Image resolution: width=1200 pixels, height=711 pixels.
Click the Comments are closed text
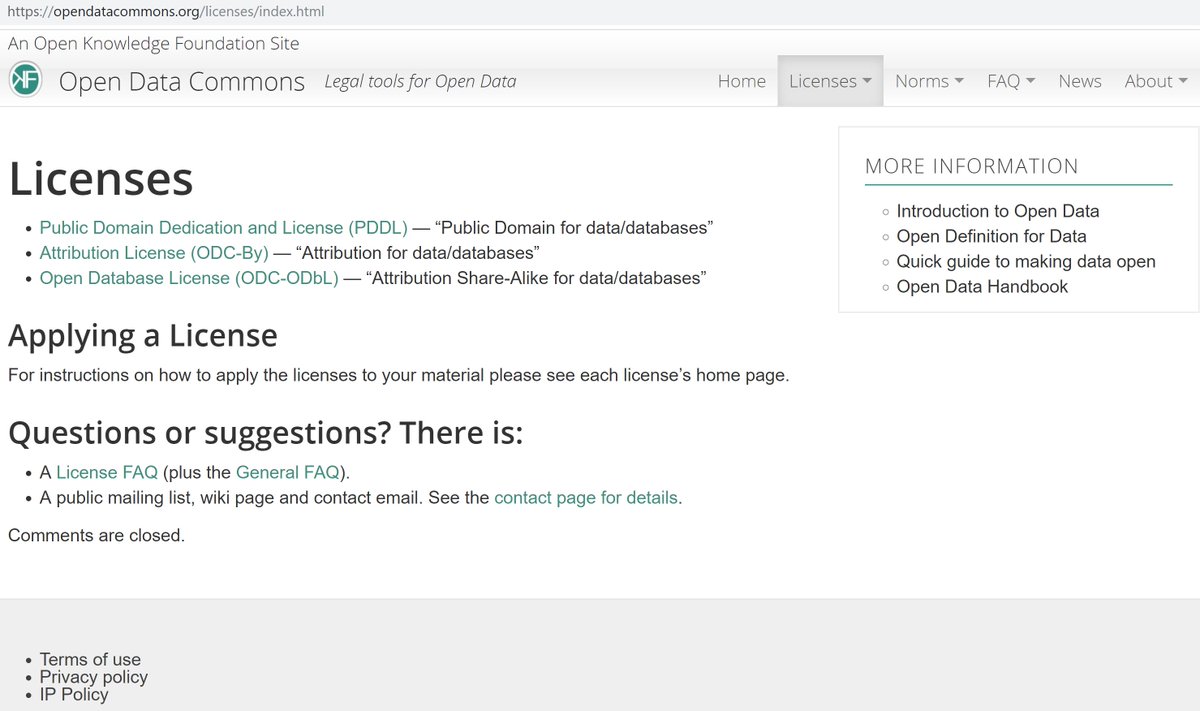[96, 535]
